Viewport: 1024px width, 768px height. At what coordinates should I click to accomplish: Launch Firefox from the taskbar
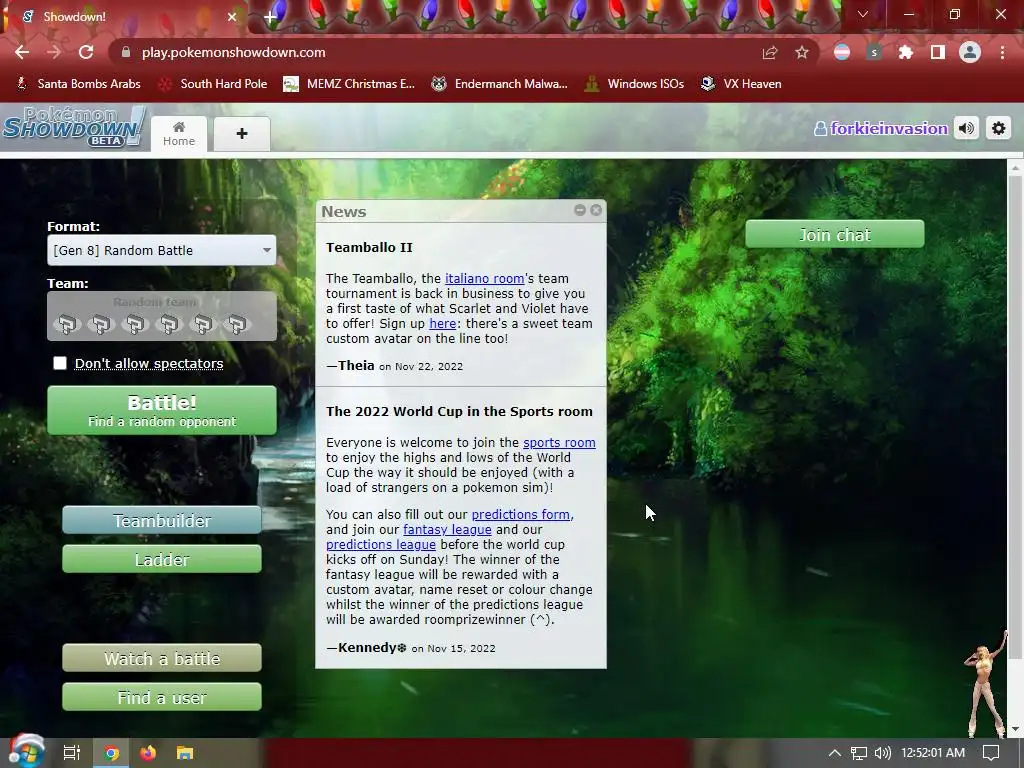[148, 753]
